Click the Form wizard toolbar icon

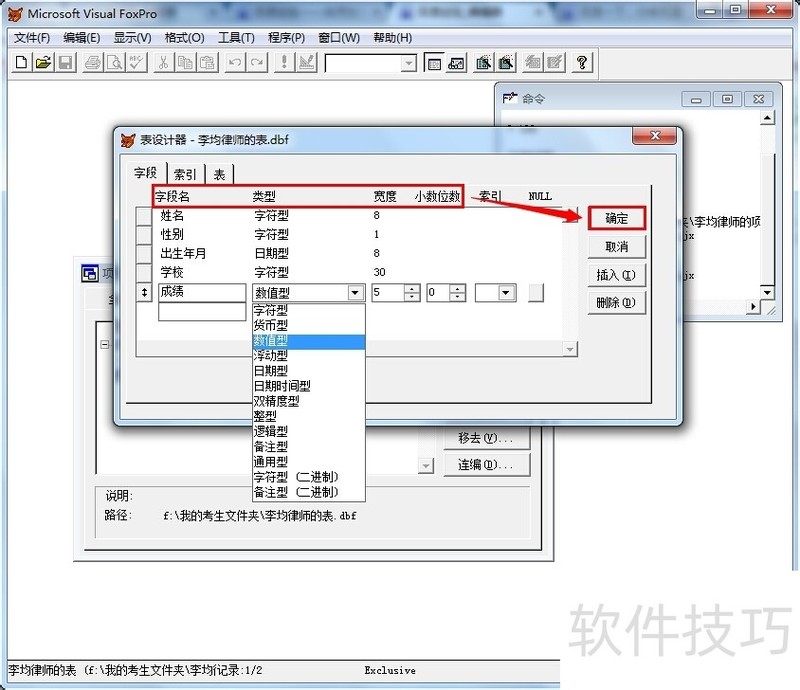[x=483, y=63]
